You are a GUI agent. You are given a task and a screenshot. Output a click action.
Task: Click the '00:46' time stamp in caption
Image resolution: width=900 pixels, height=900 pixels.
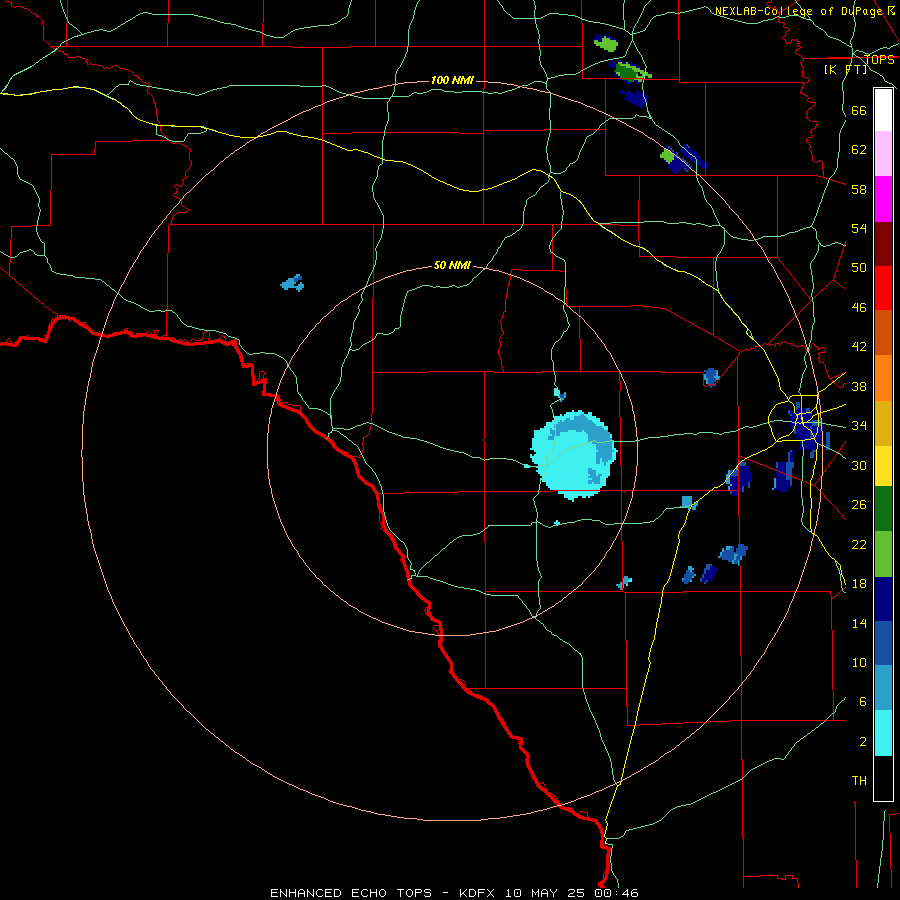616,893
